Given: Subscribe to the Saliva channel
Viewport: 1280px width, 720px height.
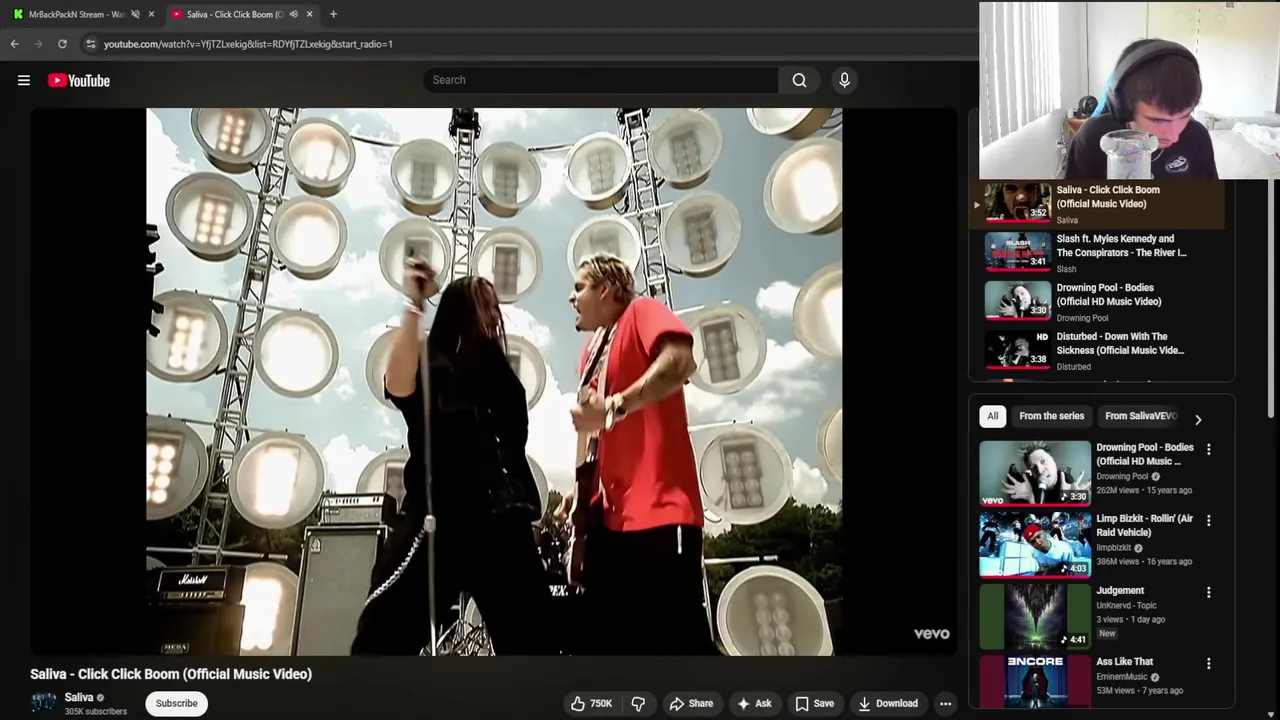Looking at the screenshot, I should pyautogui.click(x=176, y=703).
